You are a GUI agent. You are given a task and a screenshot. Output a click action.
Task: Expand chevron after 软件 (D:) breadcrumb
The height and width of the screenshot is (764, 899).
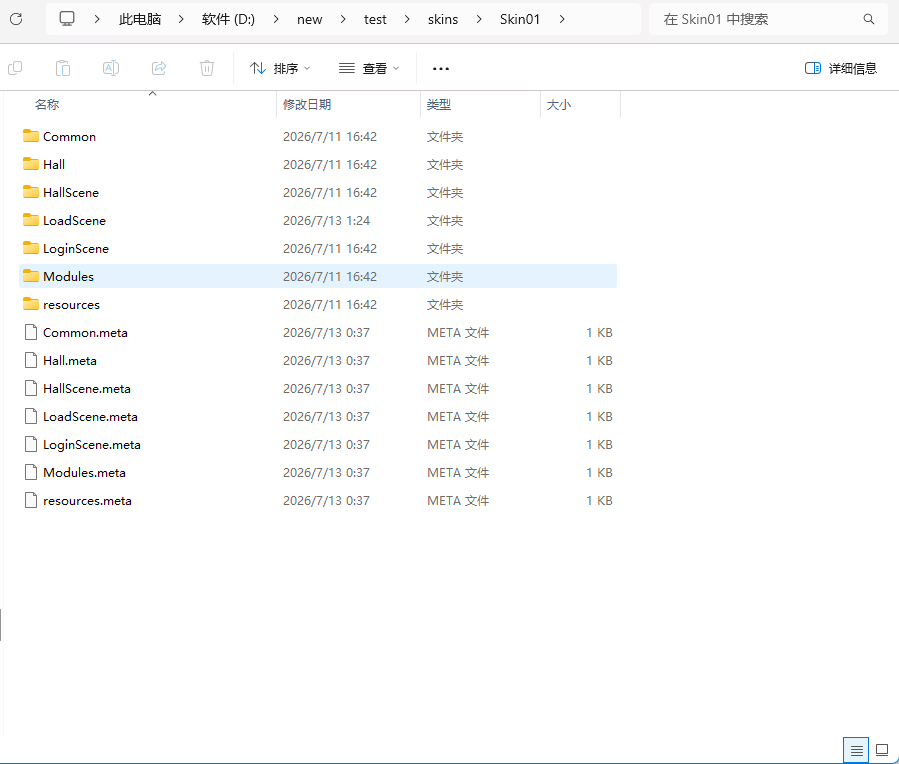tap(276, 19)
